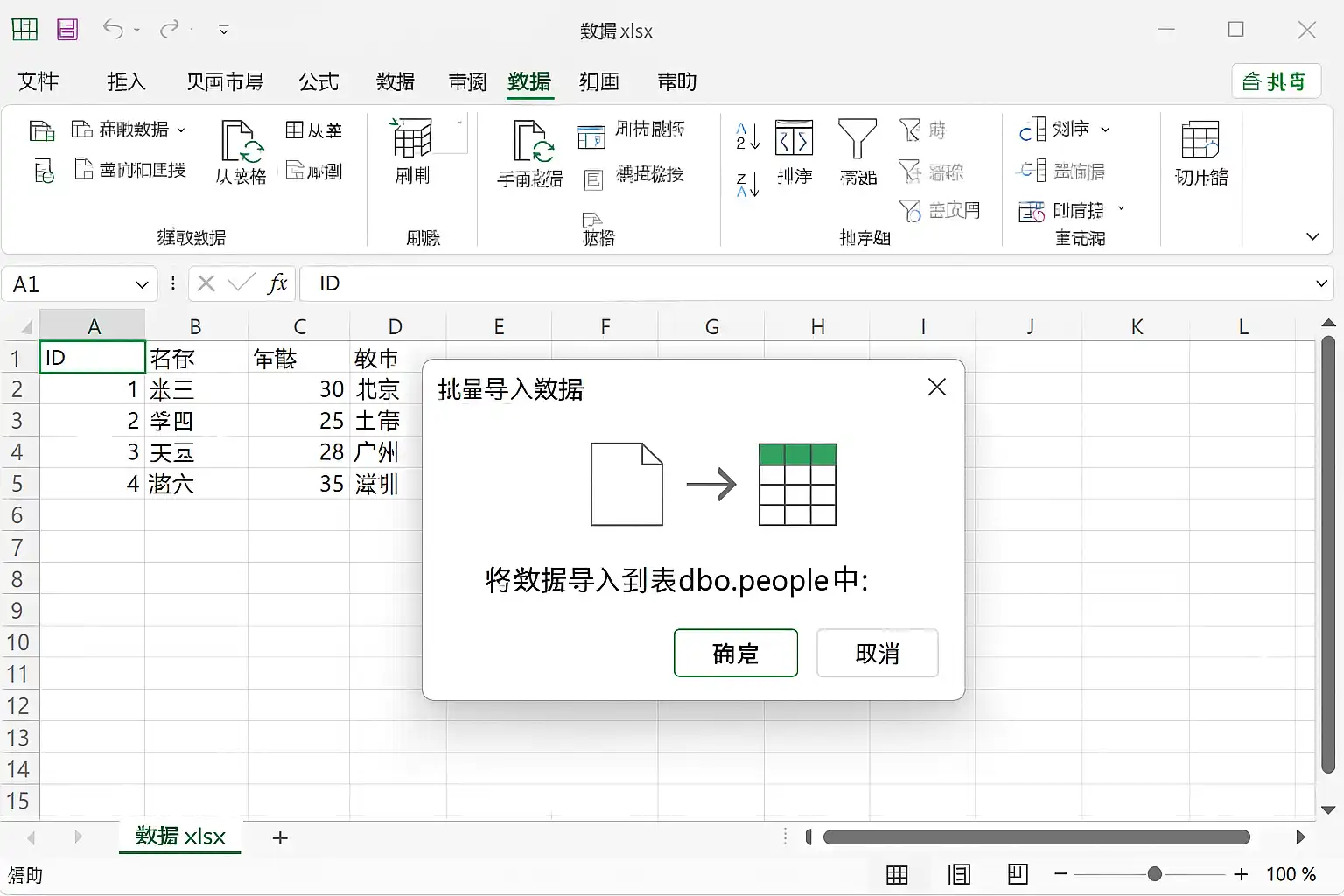Click the 确定 button in dialog
Viewport: 1344px width, 896px height.
(736, 653)
